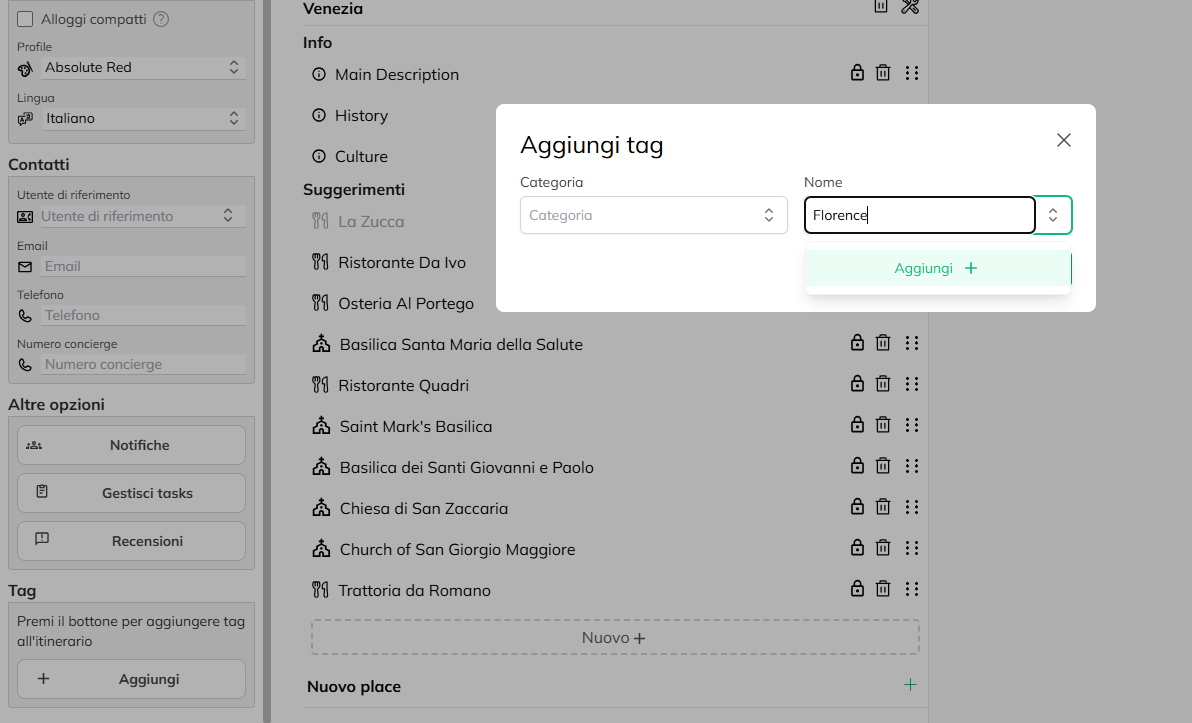Expand the Nome combo box arrows
The height and width of the screenshot is (723, 1192).
[x=1053, y=215]
